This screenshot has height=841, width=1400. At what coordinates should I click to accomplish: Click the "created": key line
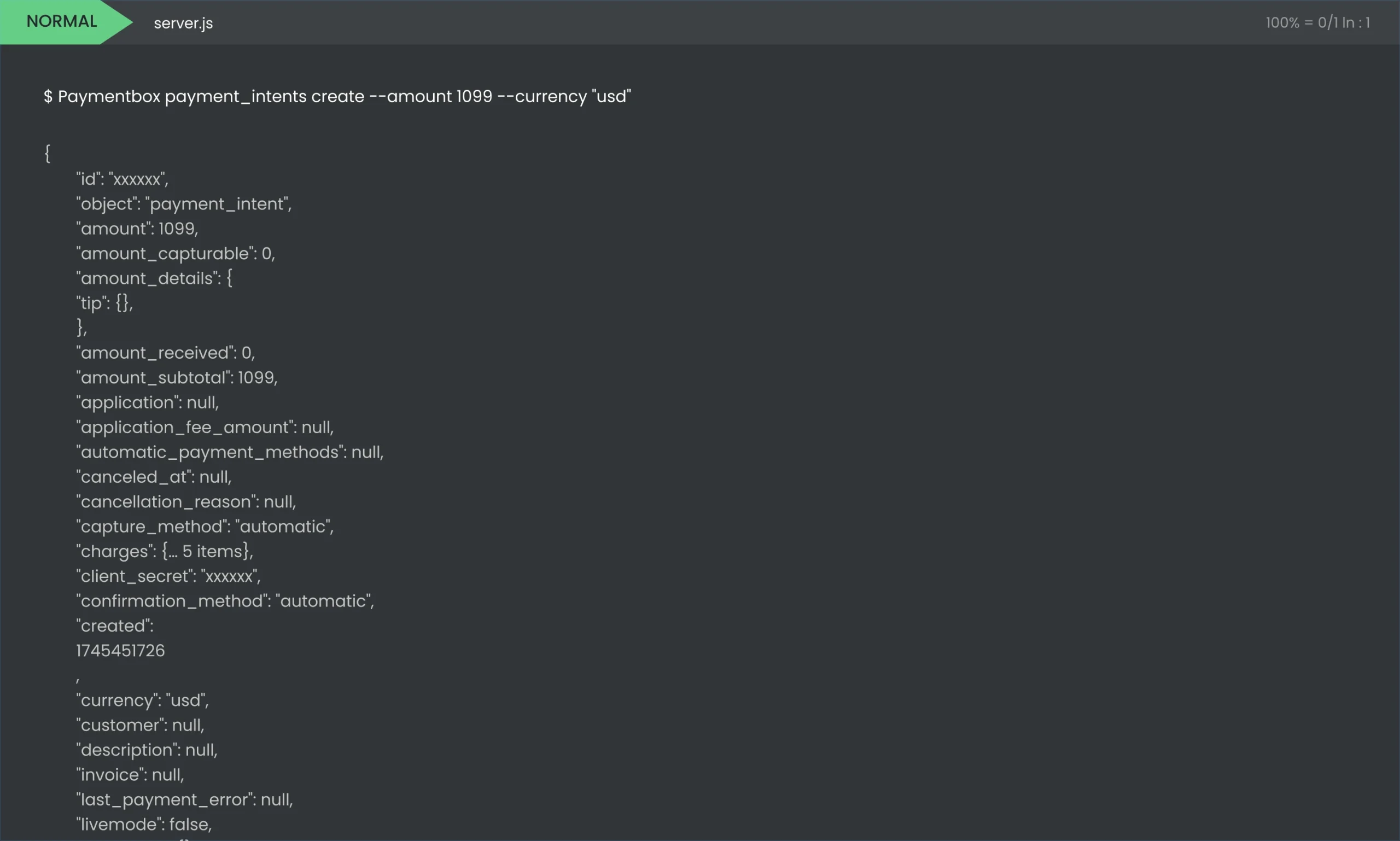coord(115,626)
